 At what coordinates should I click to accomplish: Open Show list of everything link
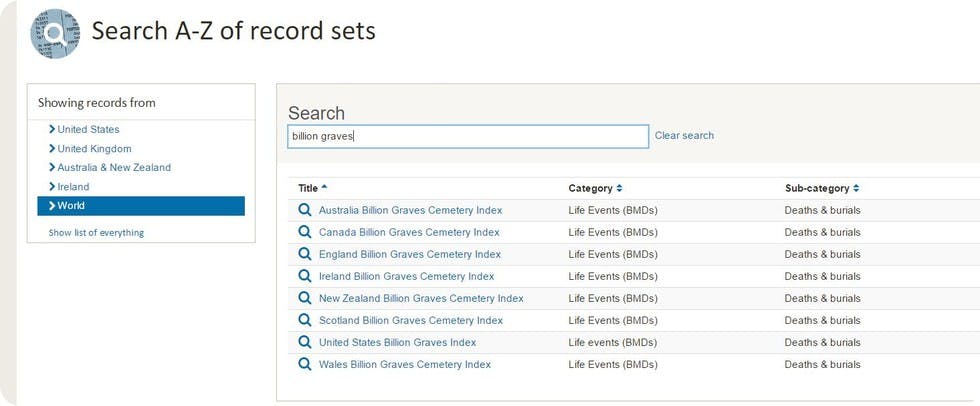96,233
